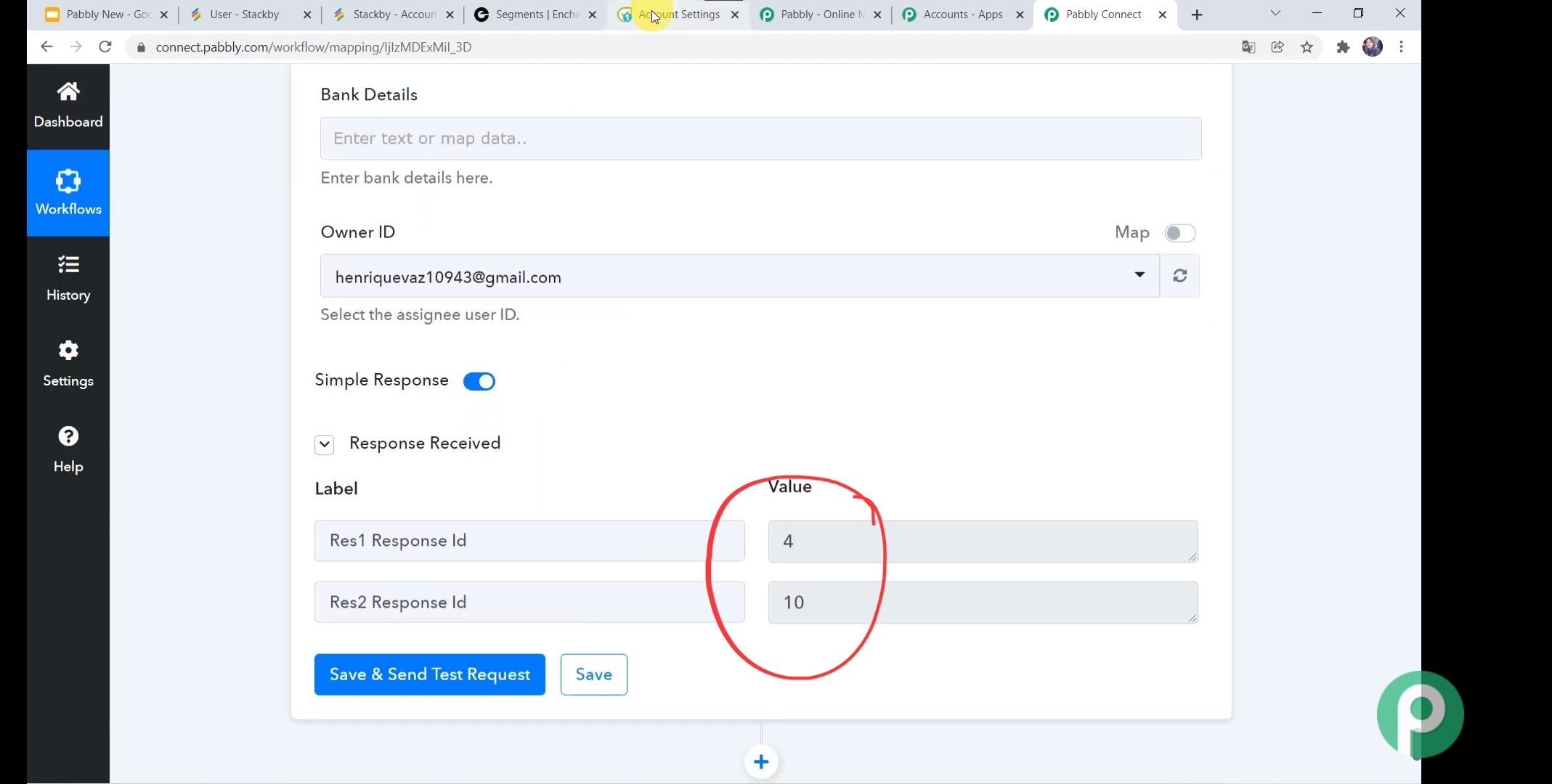Open the browser extensions puzzle icon
The width and height of the screenshot is (1552, 784).
pos(1343,47)
